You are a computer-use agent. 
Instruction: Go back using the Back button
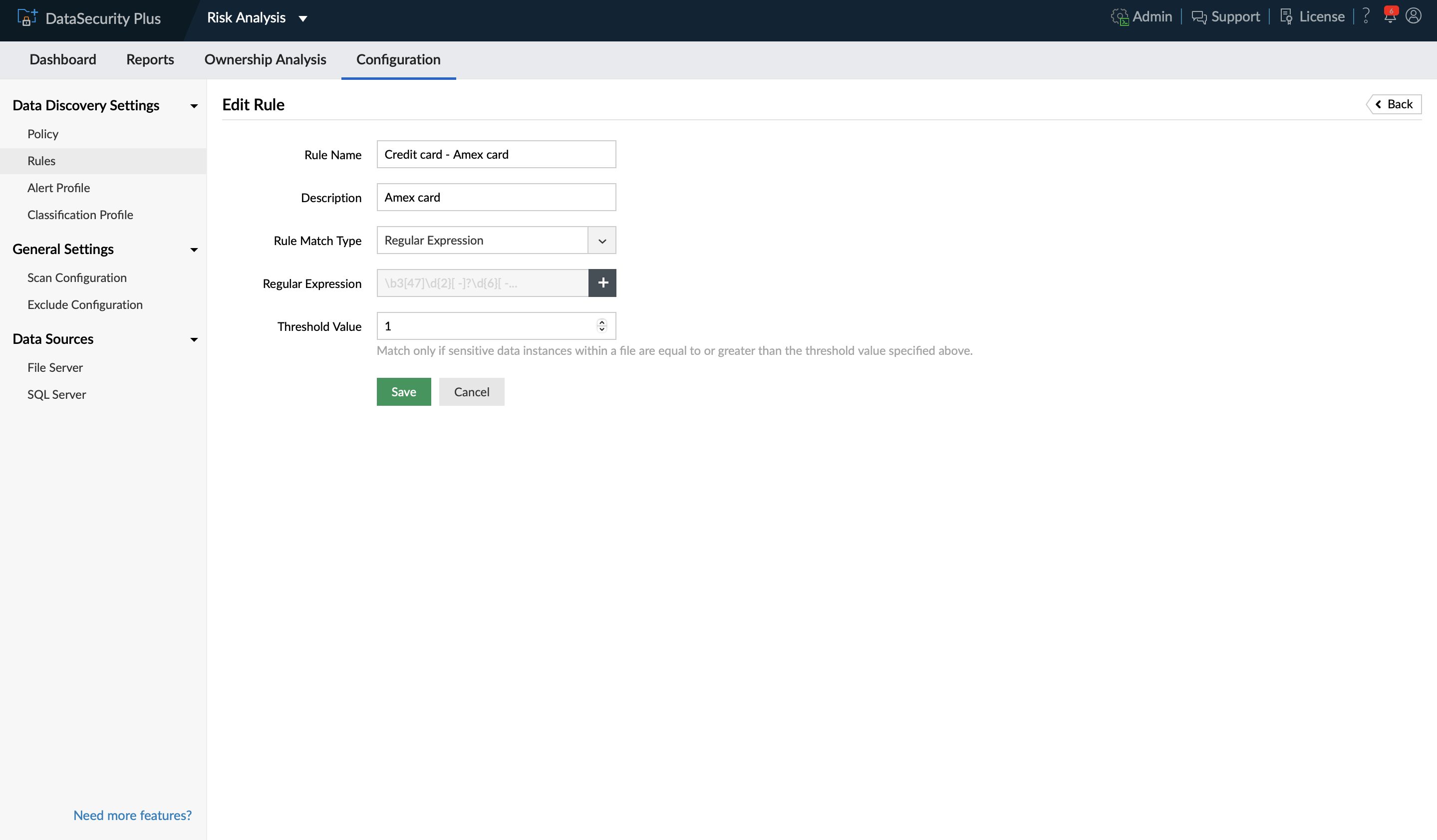coord(1394,104)
